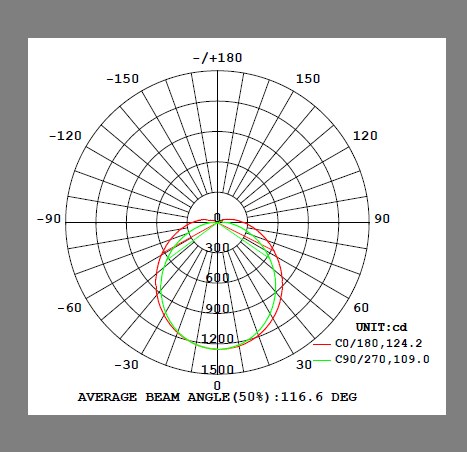467x452 pixels.
Task: Click the -120 degree angle label
Action: pos(65,136)
